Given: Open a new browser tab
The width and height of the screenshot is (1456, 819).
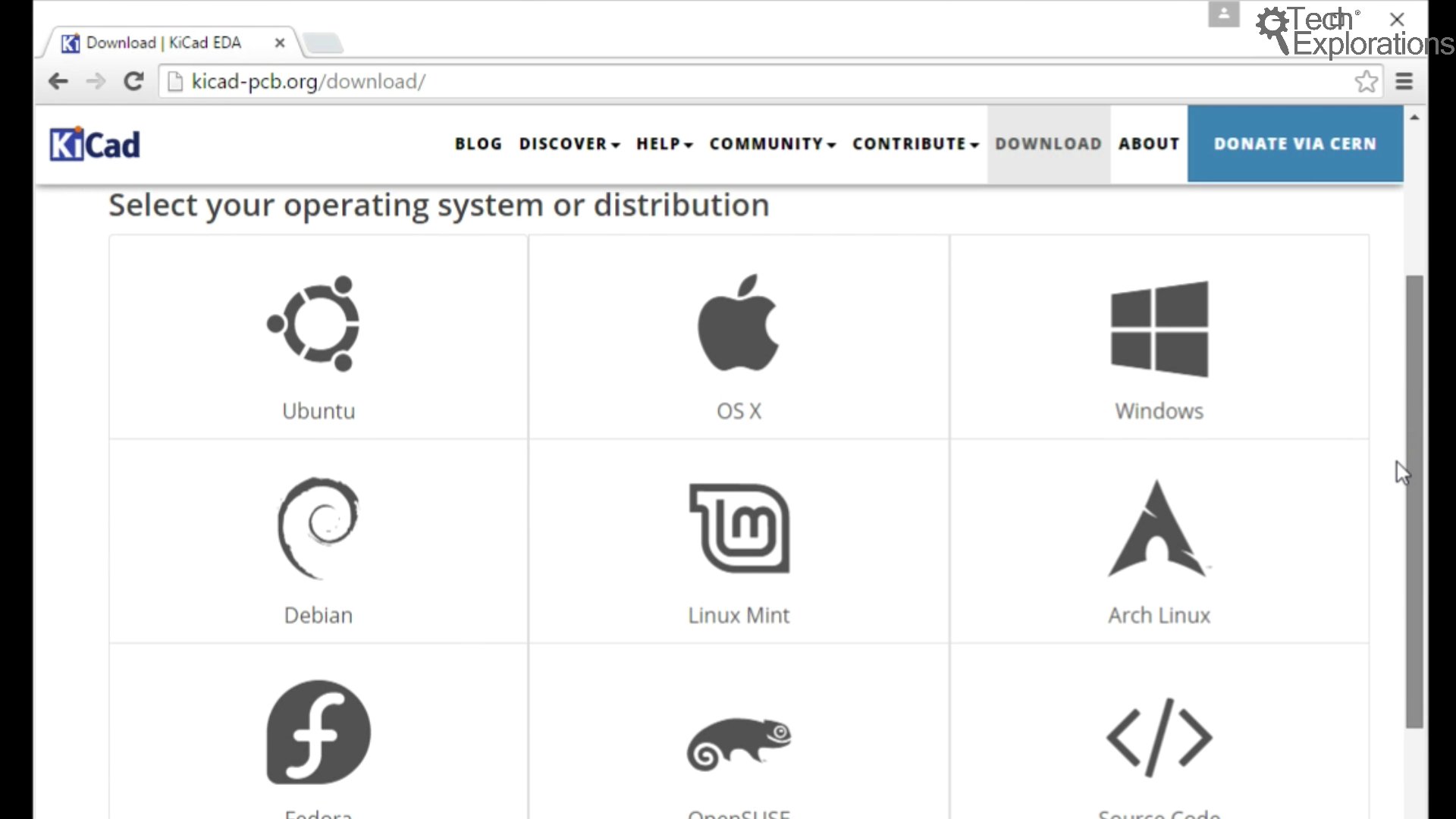Looking at the screenshot, I should click(x=323, y=43).
